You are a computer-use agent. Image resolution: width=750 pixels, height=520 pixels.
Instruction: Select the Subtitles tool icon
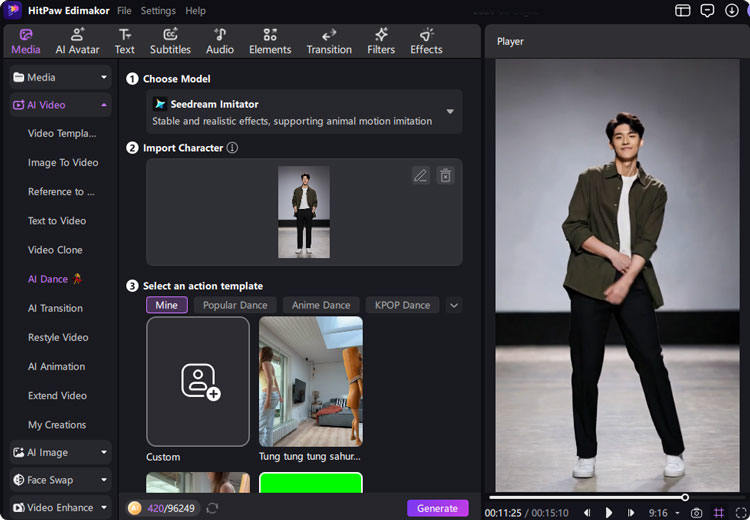click(170, 34)
